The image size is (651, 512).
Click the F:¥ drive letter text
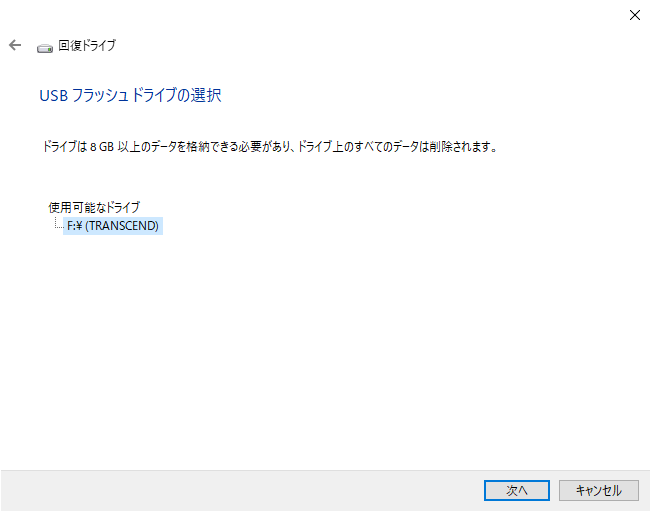[75, 225]
